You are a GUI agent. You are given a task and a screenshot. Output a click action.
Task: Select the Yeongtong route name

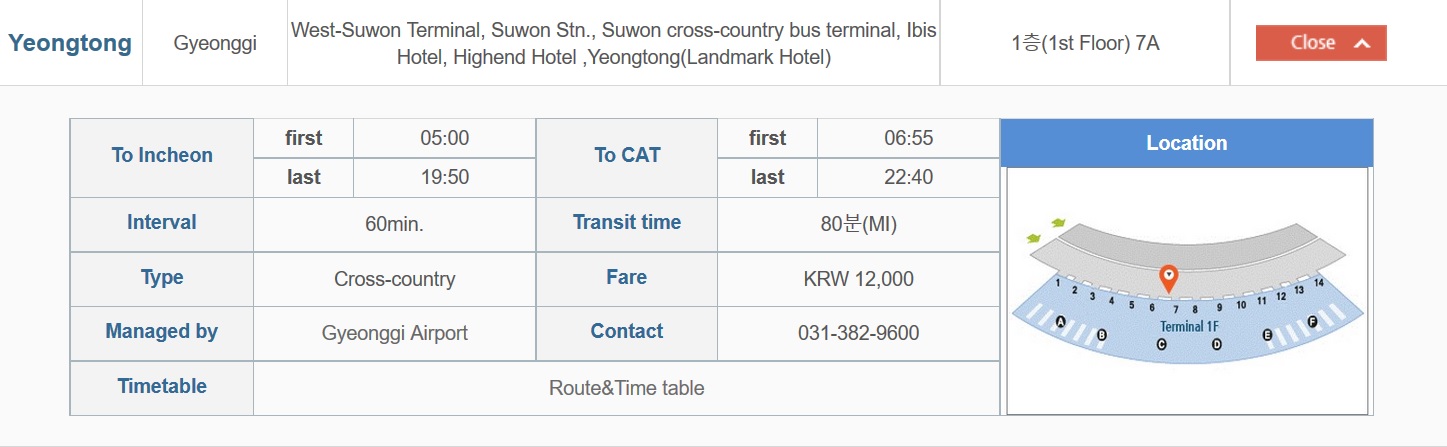(70, 43)
